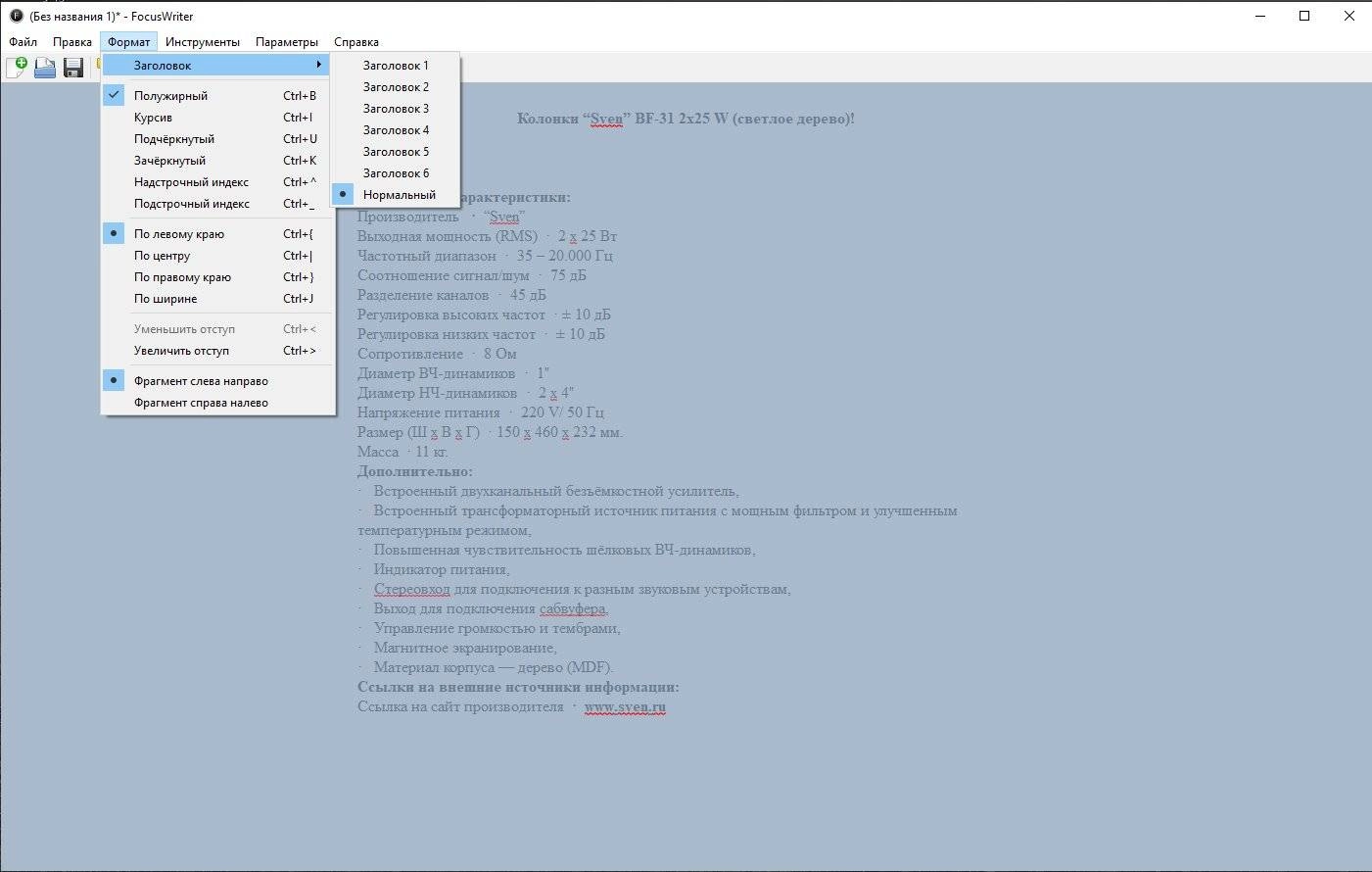
Task: Click the 'Диаметр ВЧ-динамиков · 1"' line
Action: (x=453, y=373)
